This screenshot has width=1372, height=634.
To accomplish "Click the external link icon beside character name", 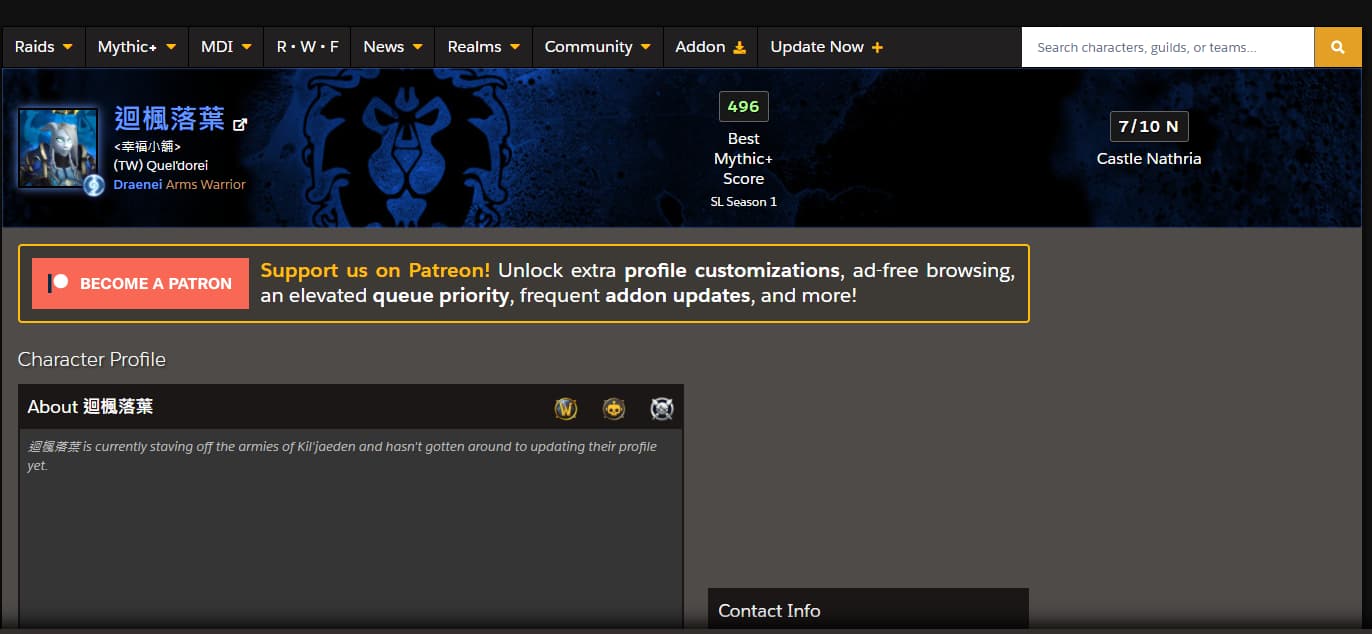I will 240,125.
